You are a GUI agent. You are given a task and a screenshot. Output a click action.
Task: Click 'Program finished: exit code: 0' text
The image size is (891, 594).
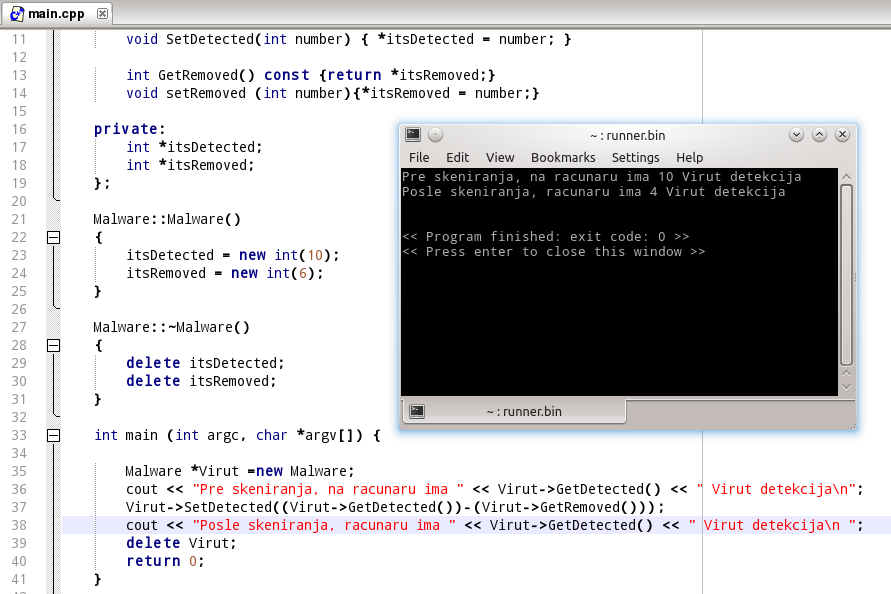[546, 236]
